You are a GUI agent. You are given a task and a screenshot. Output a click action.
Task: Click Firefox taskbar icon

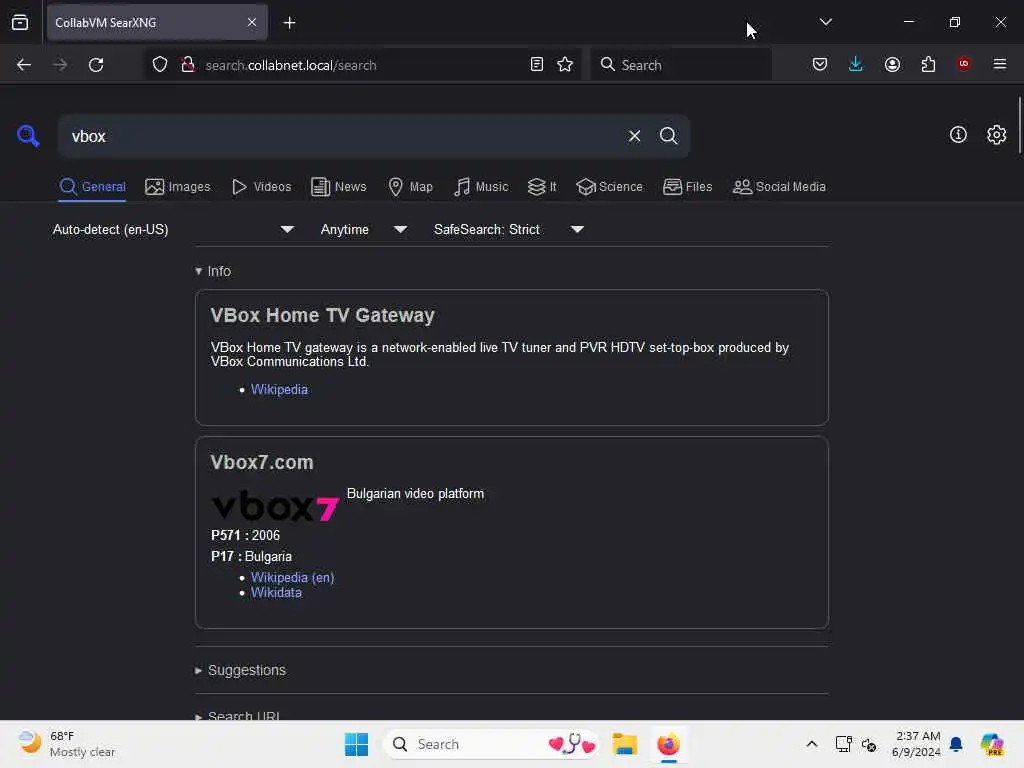(x=668, y=744)
